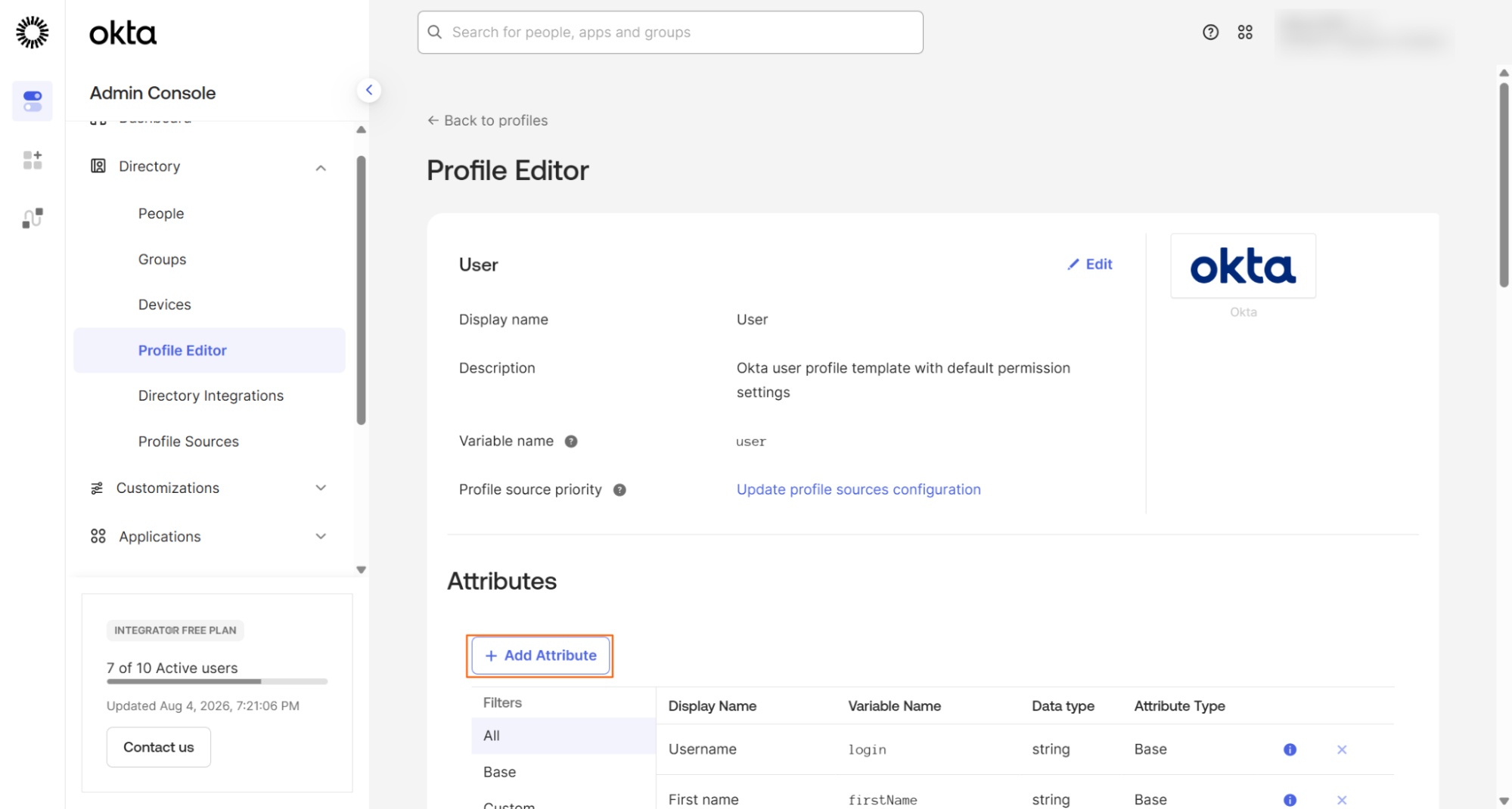Click the Directory section icon
The width and height of the screenshot is (1512, 809).
pos(98,166)
